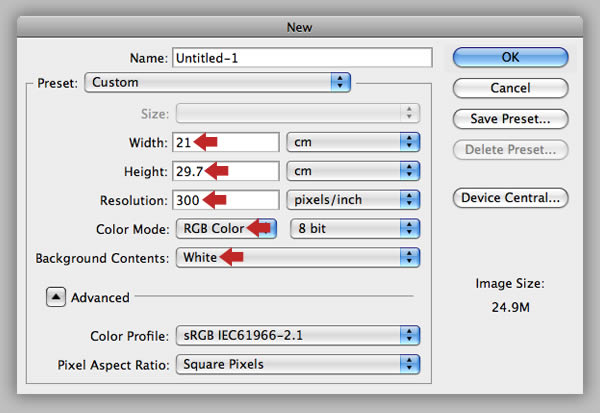Click into the Resolution value field
This screenshot has width=600, height=413.
click(226, 200)
